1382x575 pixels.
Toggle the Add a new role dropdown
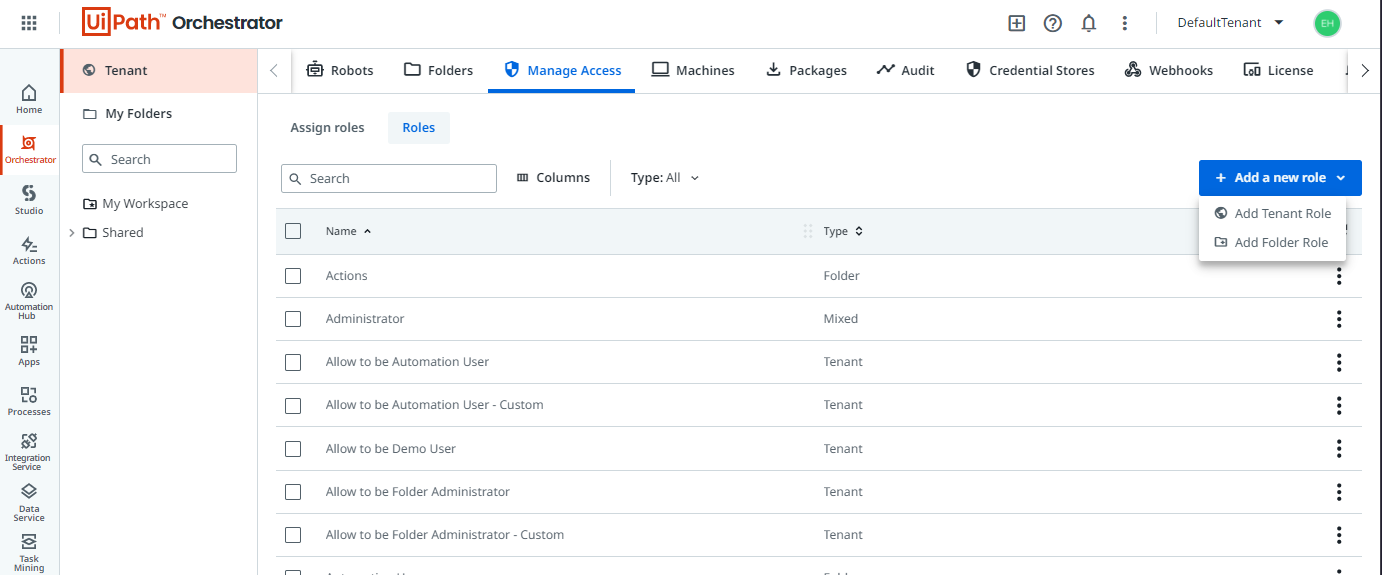pos(1280,178)
